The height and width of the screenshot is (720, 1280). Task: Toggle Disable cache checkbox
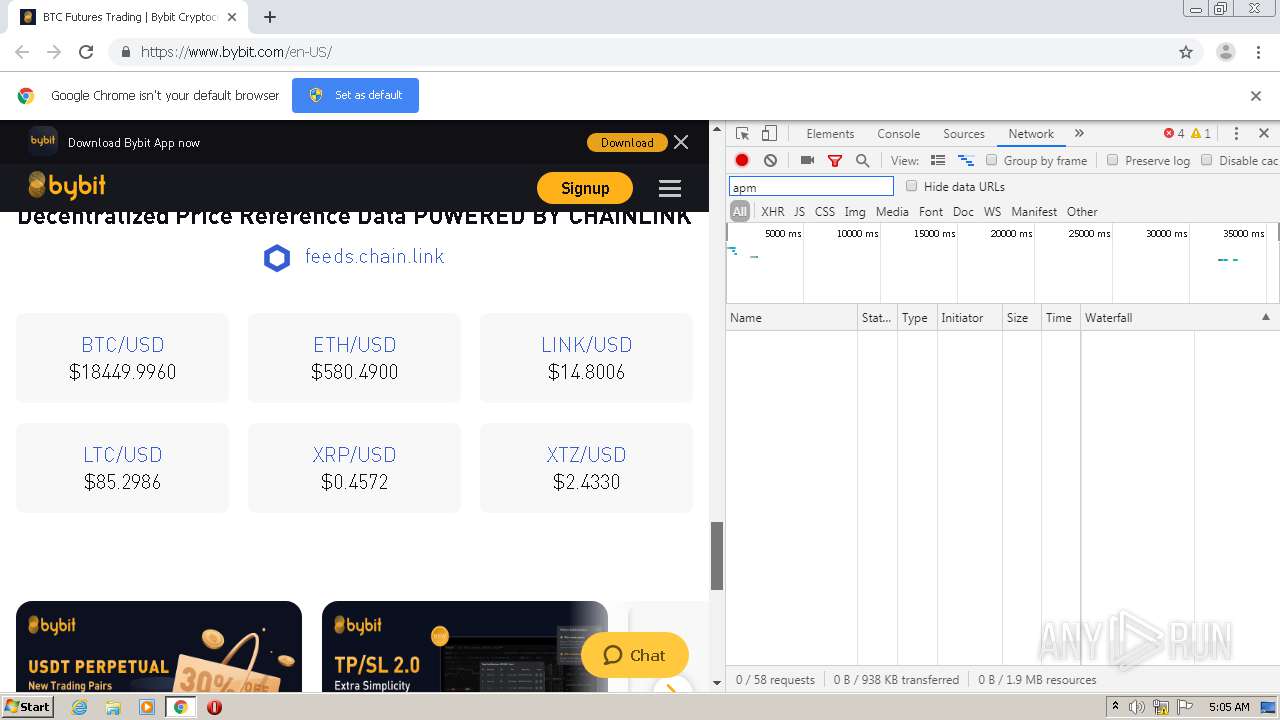tap(1206, 160)
